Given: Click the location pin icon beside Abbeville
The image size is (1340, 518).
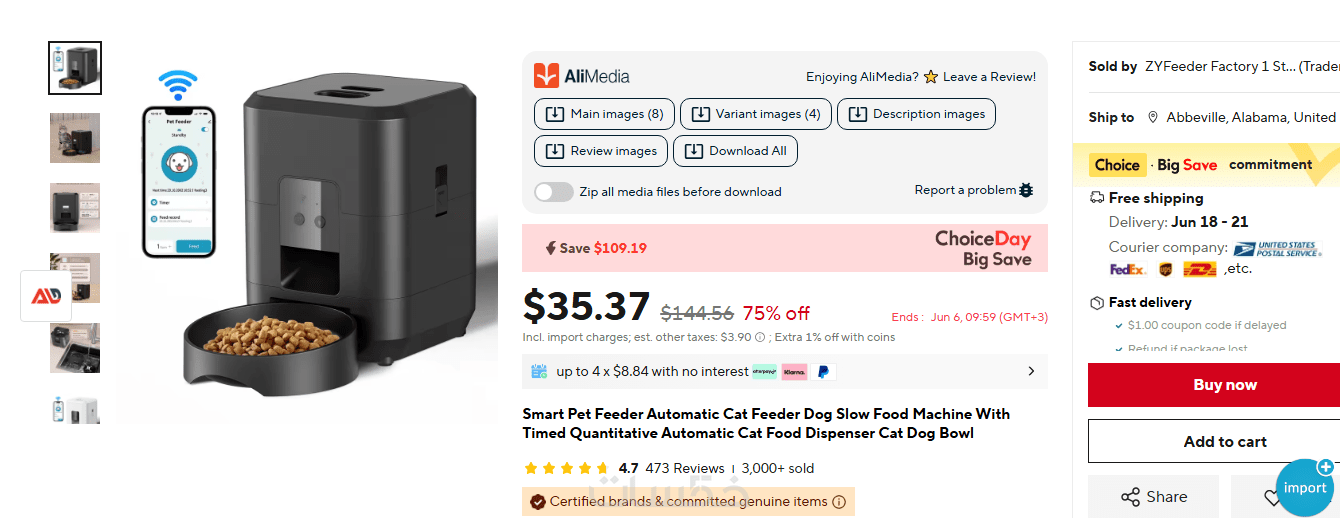Looking at the screenshot, I should click(x=1153, y=117).
